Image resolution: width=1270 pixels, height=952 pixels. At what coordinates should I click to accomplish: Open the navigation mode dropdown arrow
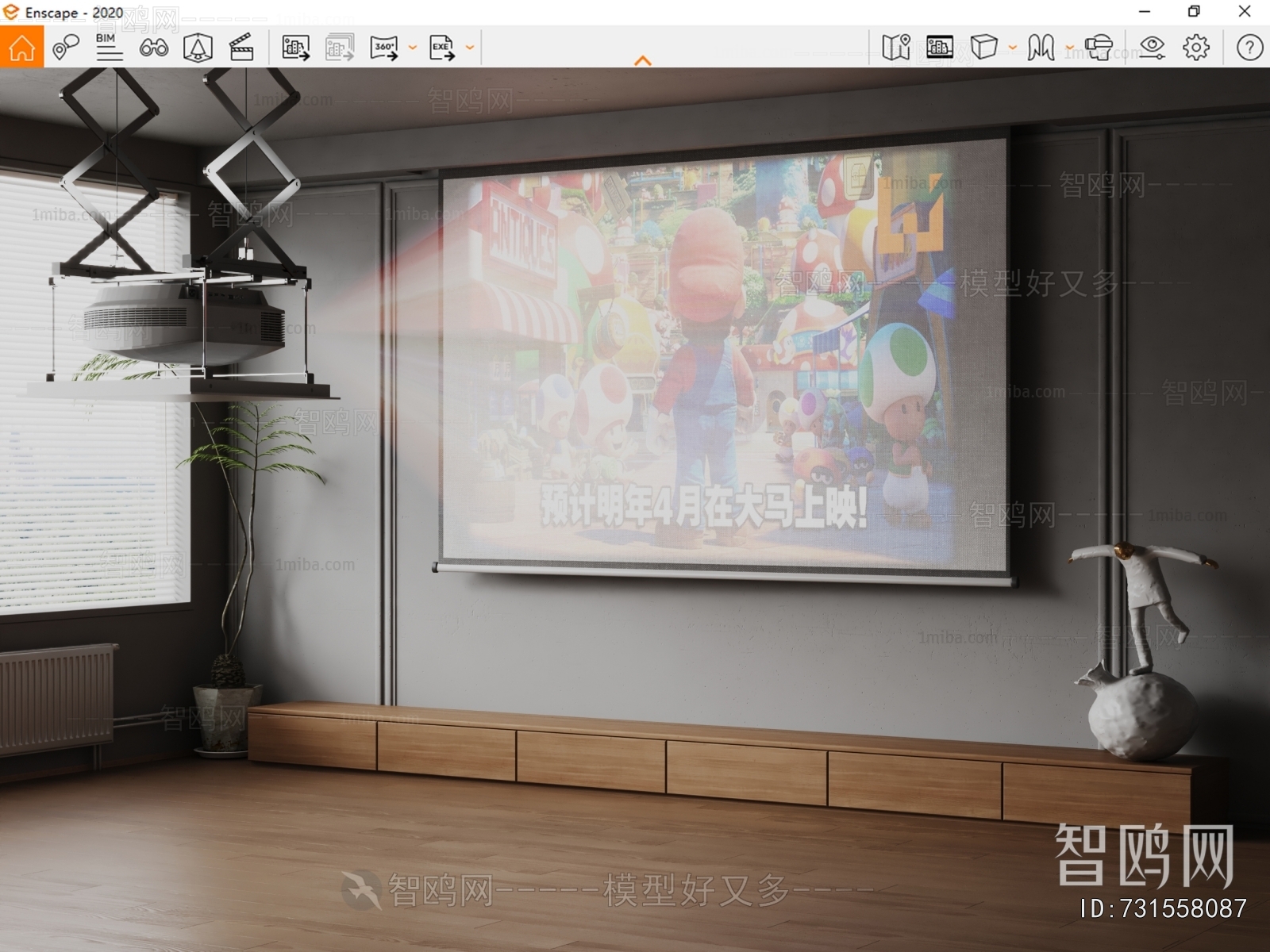pos(1069,48)
